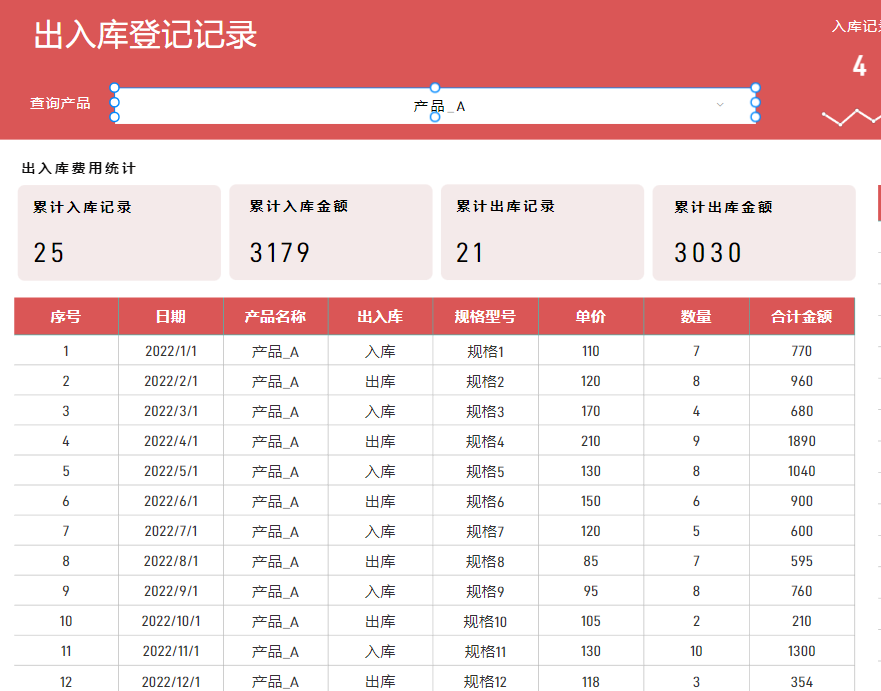Select the total amount cell 1890
Image resolution: width=881 pixels, height=691 pixels.
(802, 441)
